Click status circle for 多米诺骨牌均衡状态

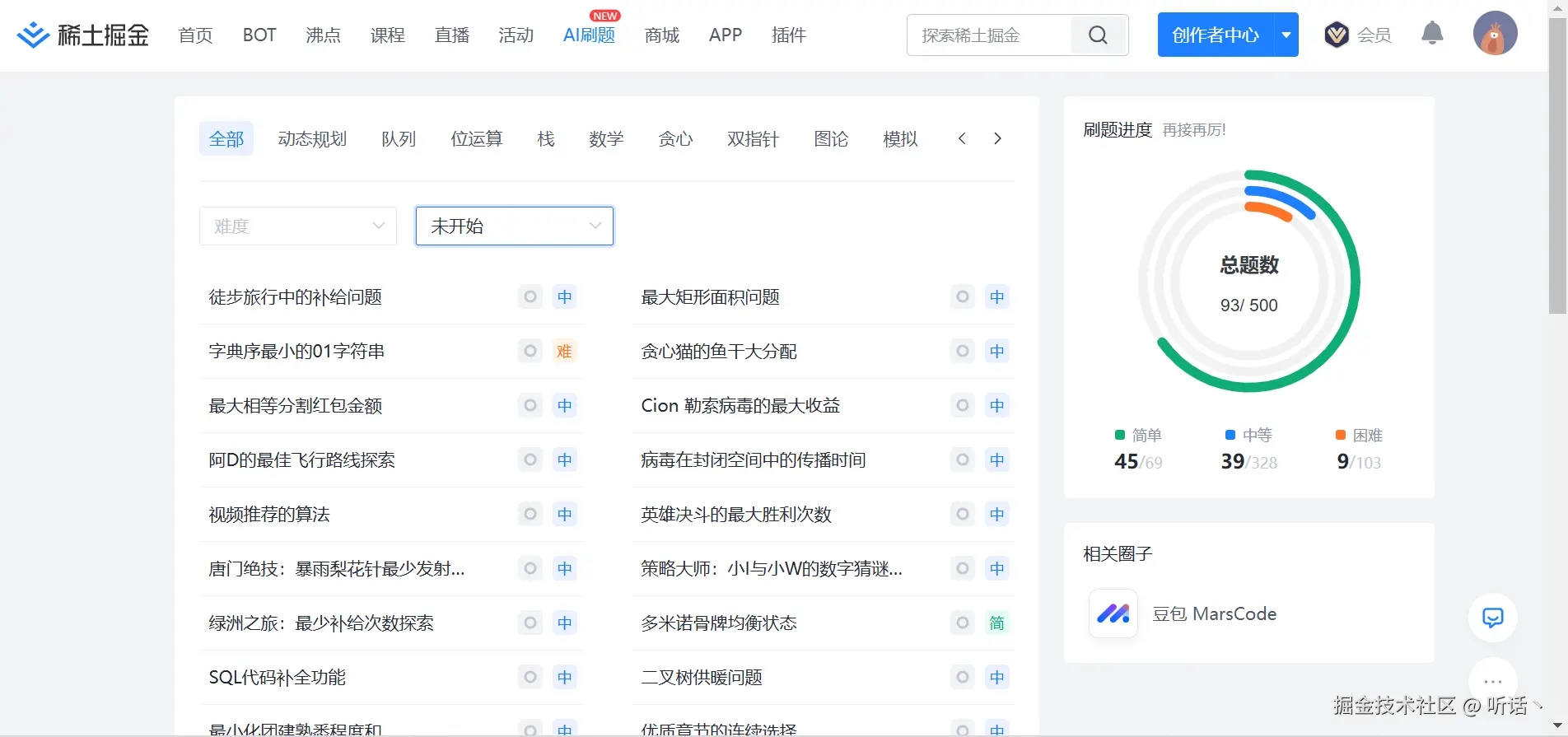pos(963,623)
